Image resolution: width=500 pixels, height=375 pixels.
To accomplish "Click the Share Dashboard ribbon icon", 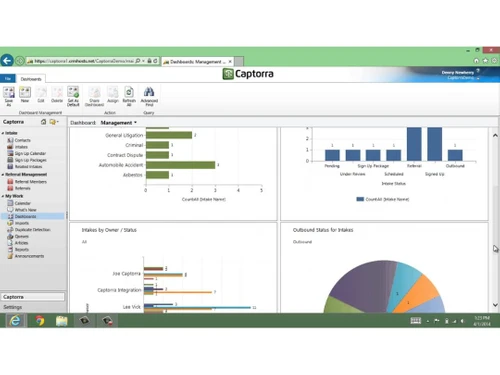I will point(94,96).
